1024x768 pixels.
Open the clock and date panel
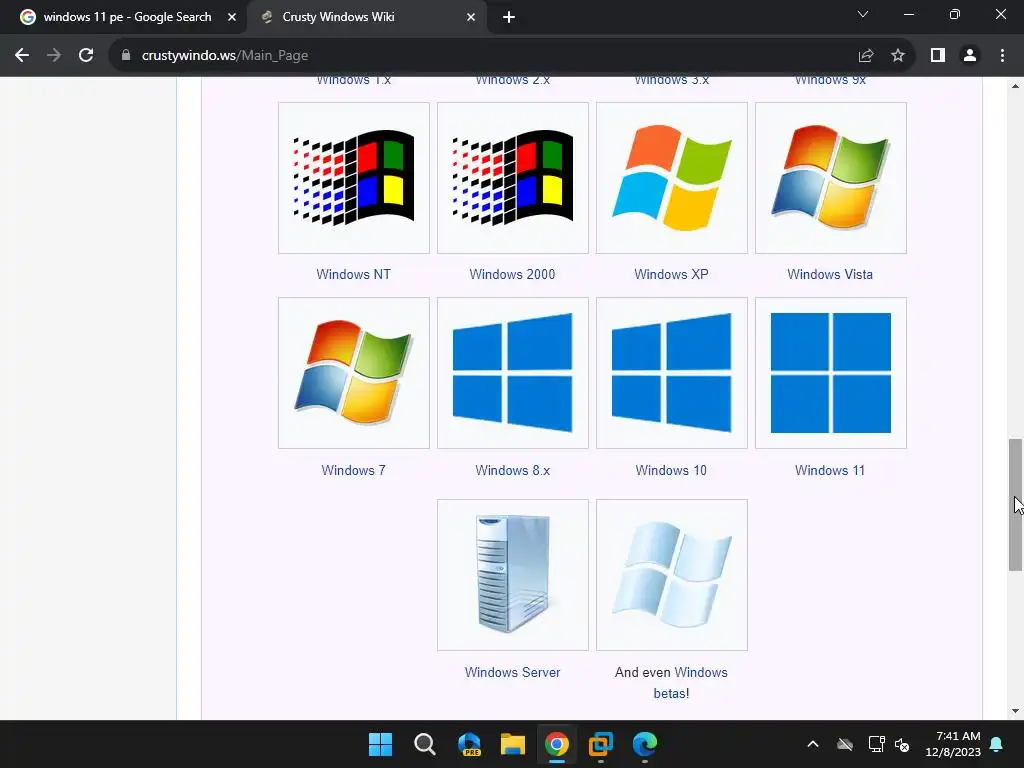pos(953,744)
